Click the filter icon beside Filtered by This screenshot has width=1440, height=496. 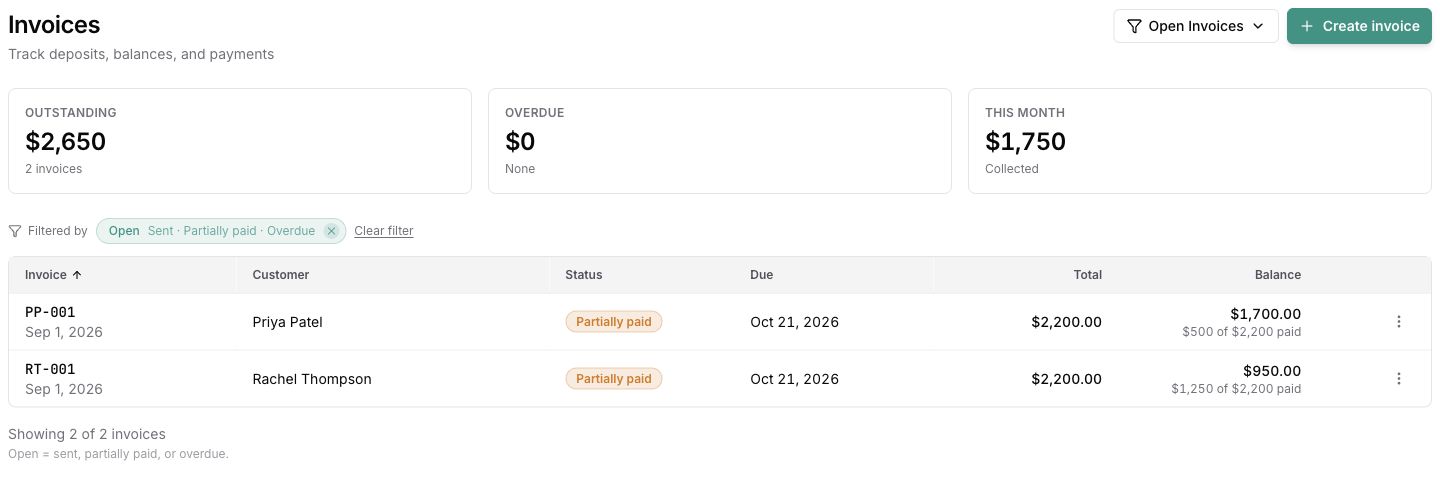pyautogui.click(x=15, y=231)
